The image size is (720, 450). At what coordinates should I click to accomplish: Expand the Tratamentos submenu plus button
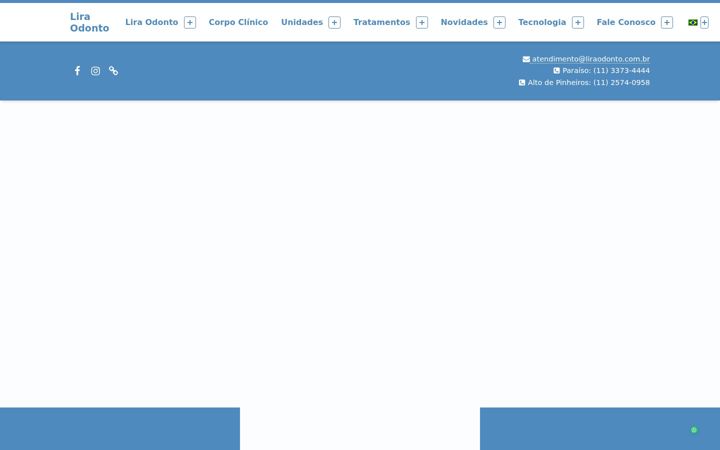pyautogui.click(x=422, y=22)
